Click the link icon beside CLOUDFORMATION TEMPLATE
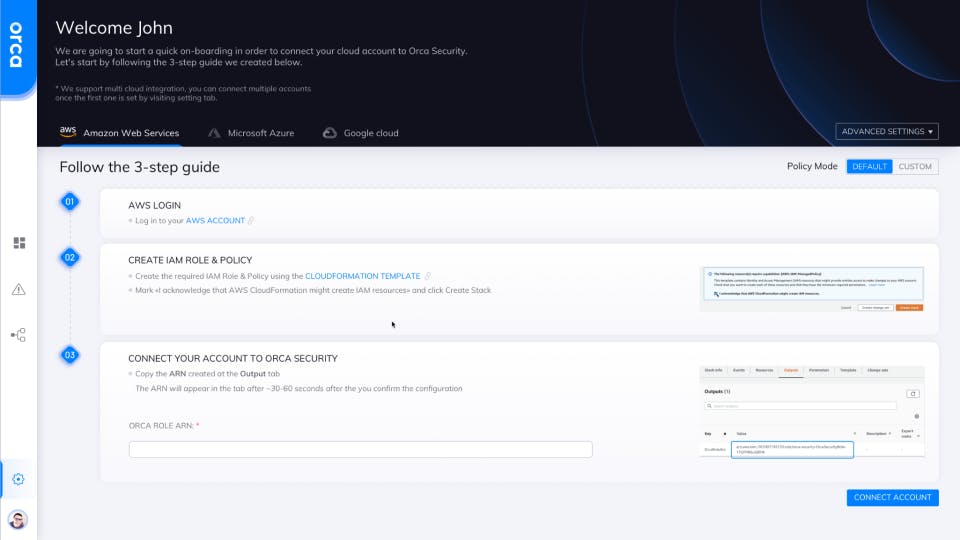960x540 pixels. (x=427, y=276)
